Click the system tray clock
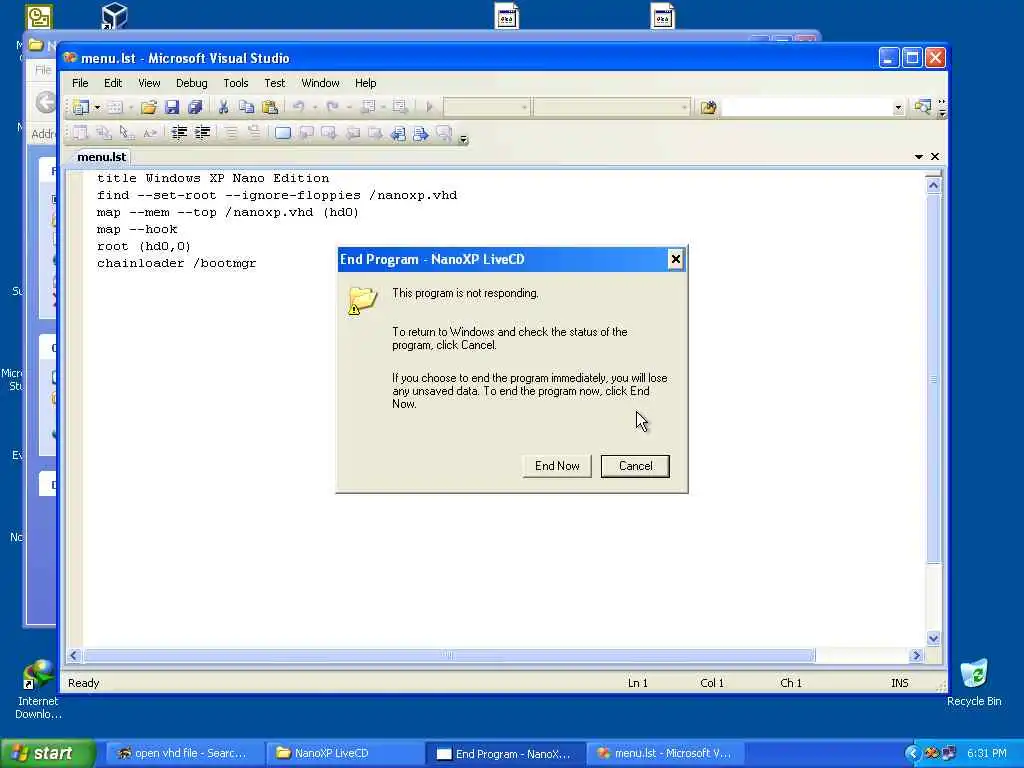The image size is (1024, 768). tap(987, 753)
